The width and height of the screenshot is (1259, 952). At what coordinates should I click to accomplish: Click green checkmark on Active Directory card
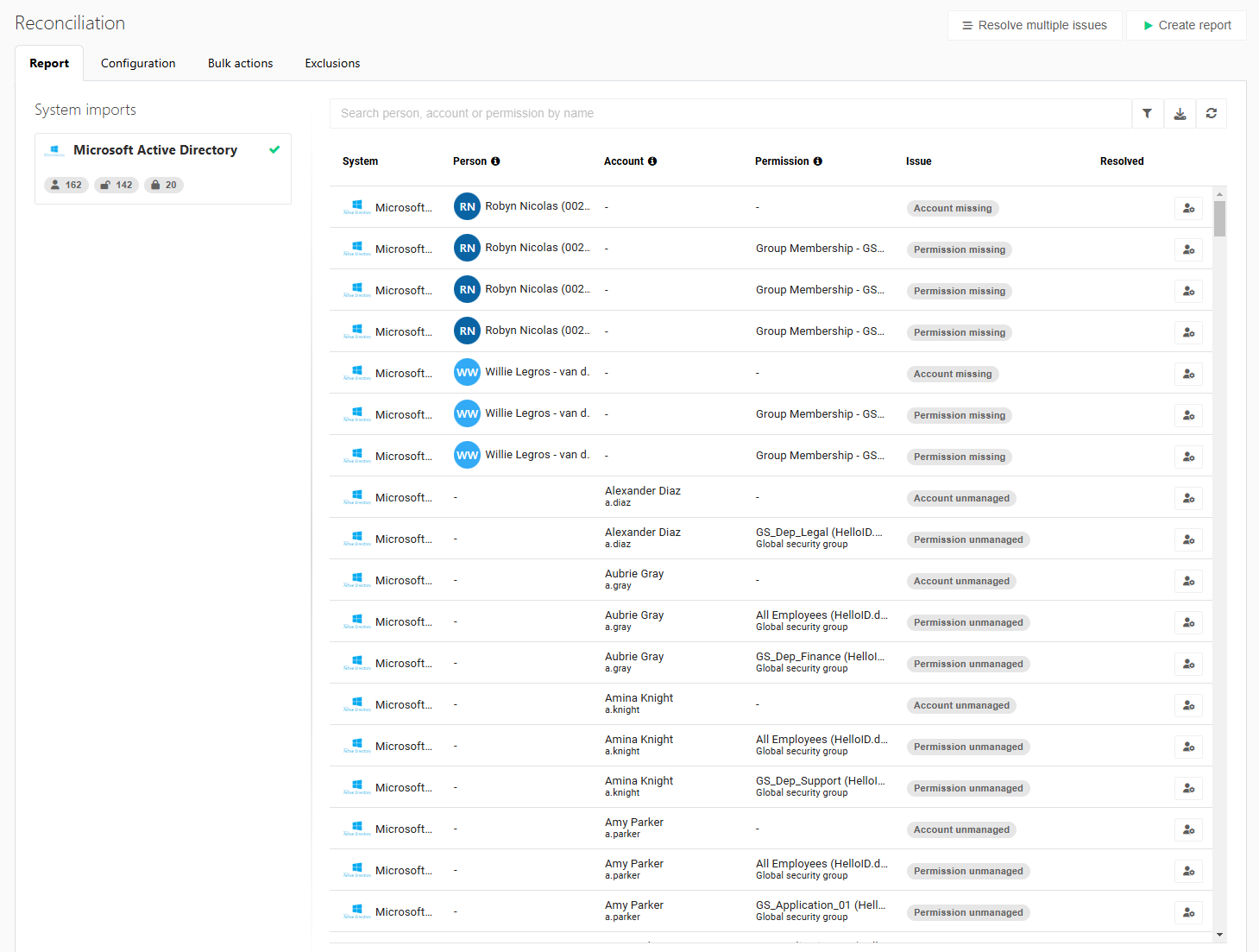[274, 149]
